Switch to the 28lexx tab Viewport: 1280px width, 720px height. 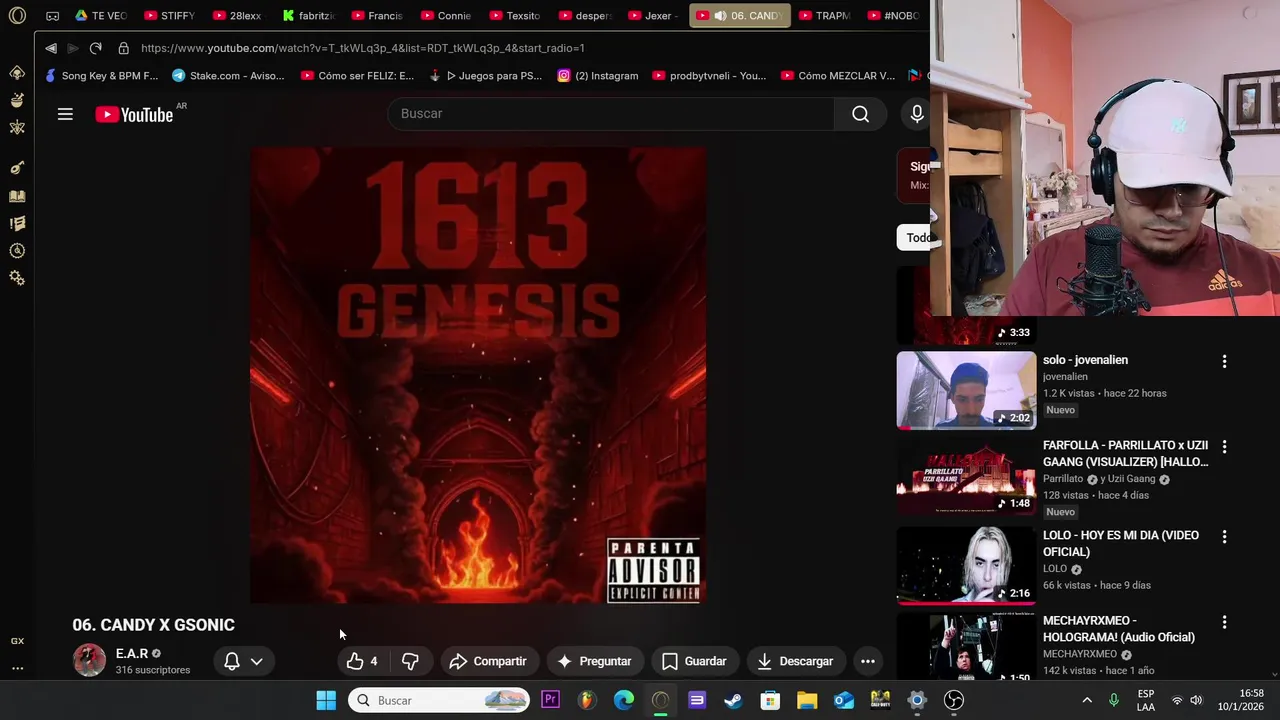point(238,16)
